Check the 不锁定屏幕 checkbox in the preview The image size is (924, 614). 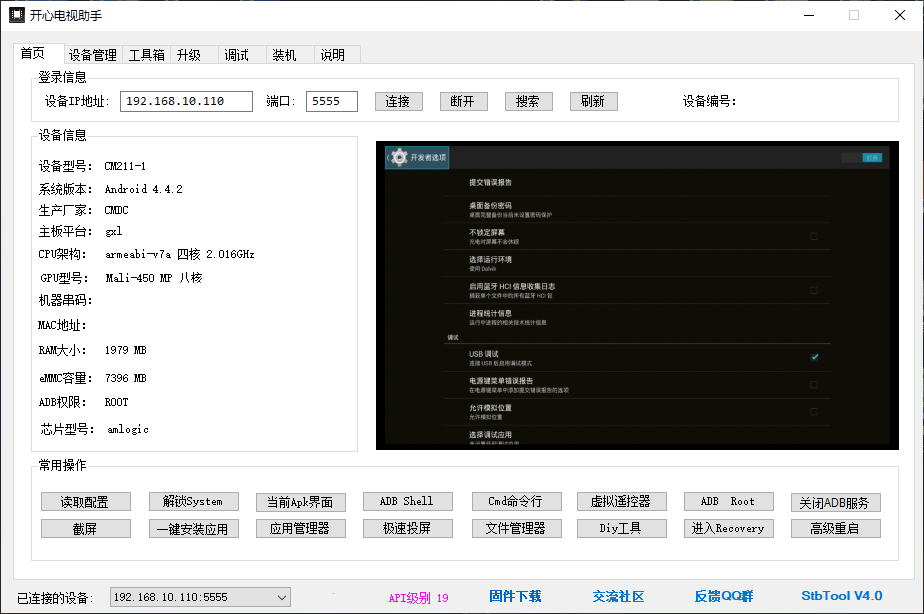tap(814, 237)
